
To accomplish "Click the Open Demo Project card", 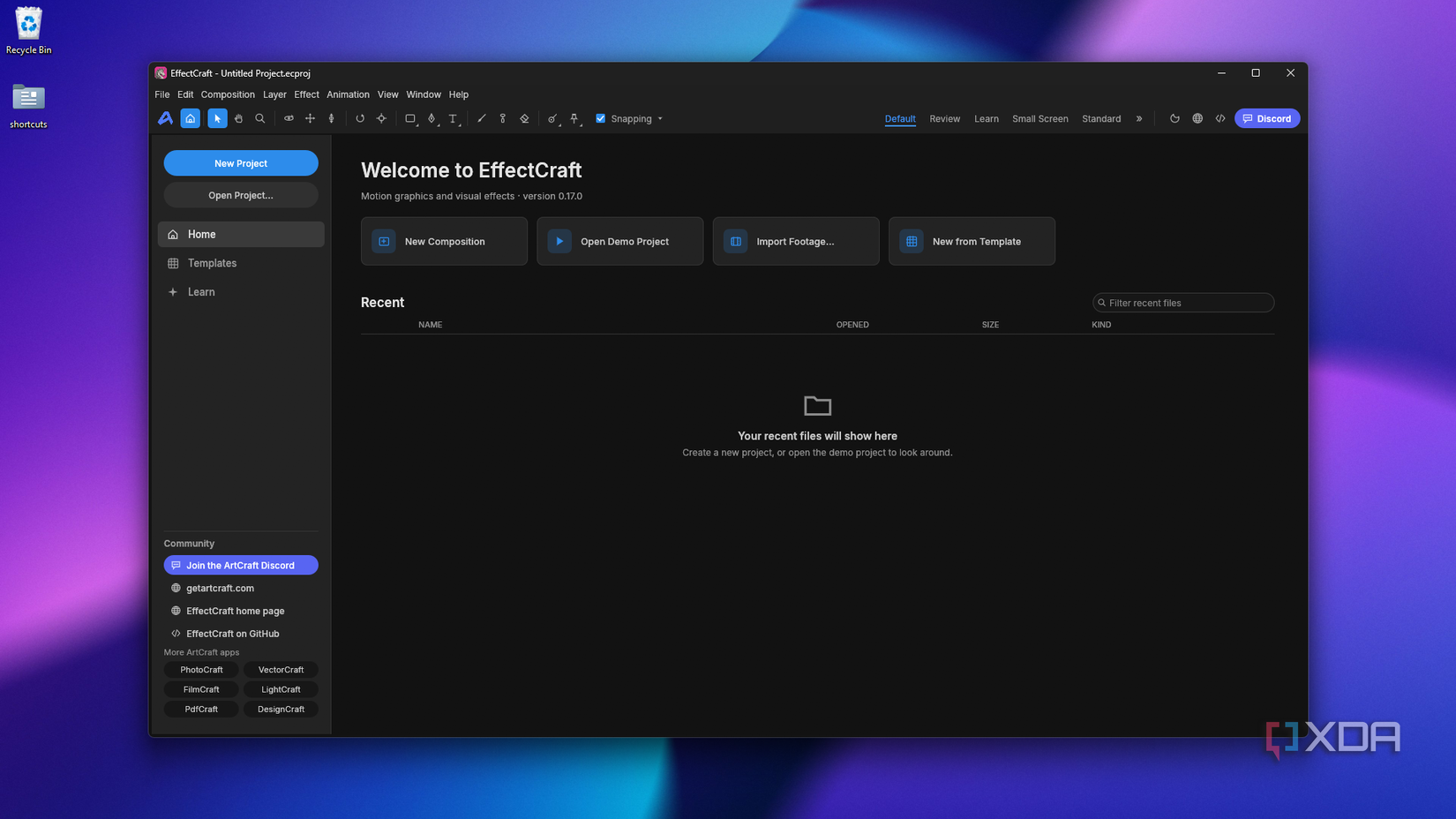I will 619,241.
